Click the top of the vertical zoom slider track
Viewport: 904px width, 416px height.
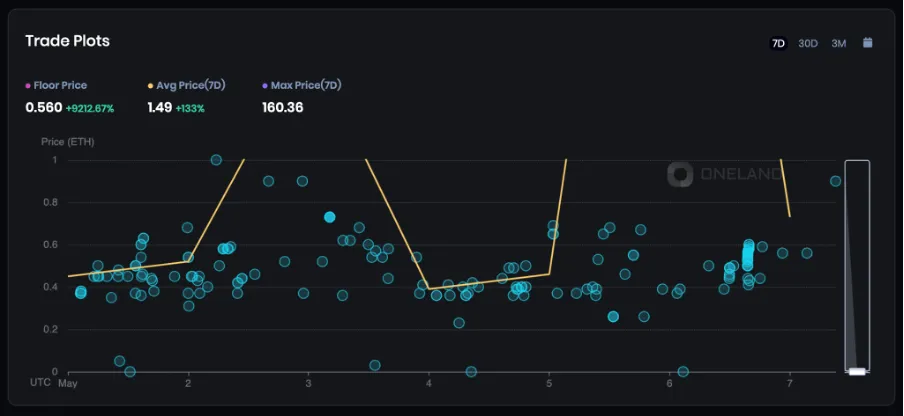857,164
